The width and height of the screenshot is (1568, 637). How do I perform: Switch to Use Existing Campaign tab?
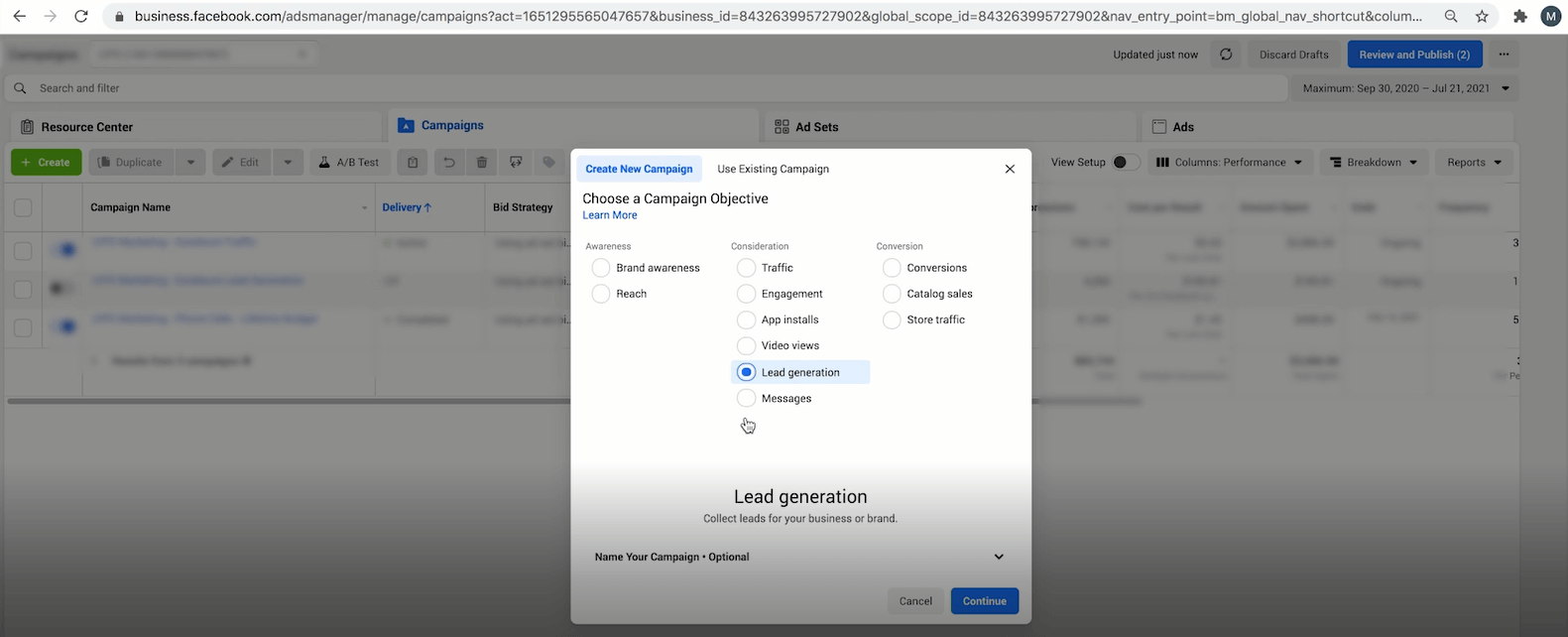tap(773, 169)
